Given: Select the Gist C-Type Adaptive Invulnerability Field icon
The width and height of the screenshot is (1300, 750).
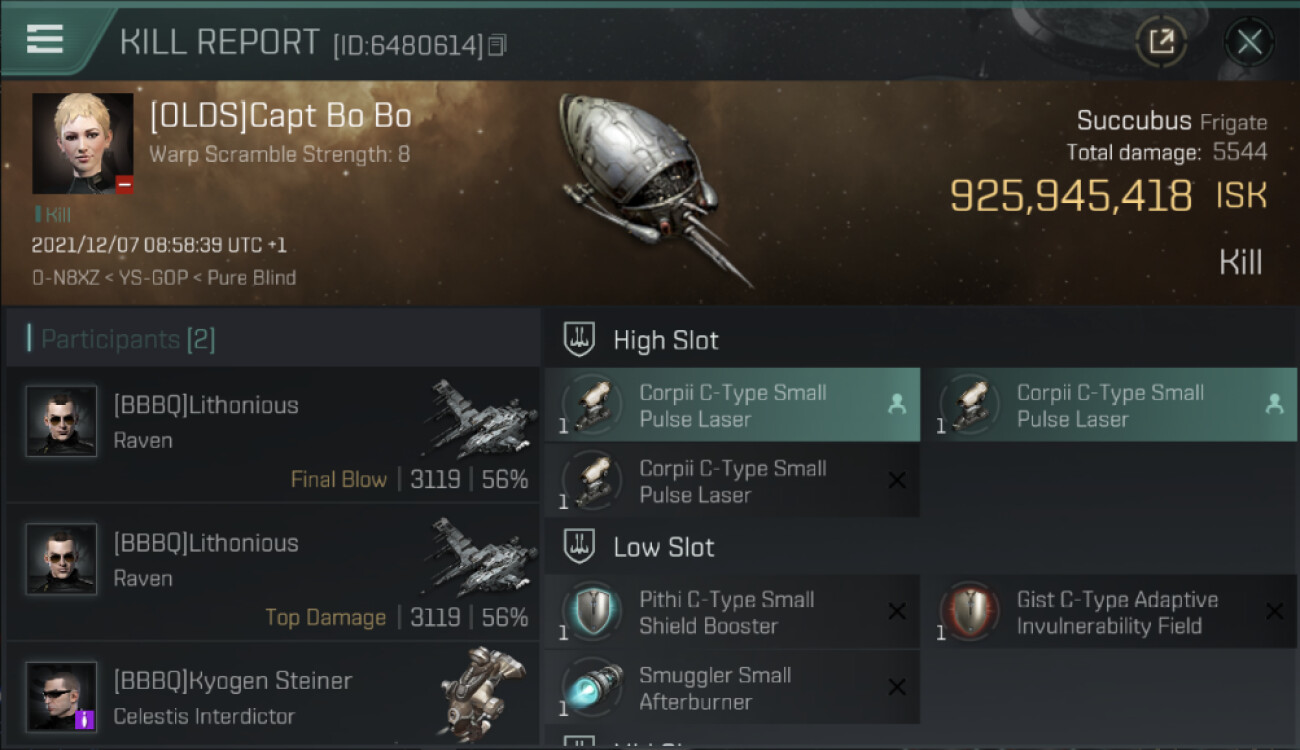Looking at the screenshot, I should click(x=970, y=612).
